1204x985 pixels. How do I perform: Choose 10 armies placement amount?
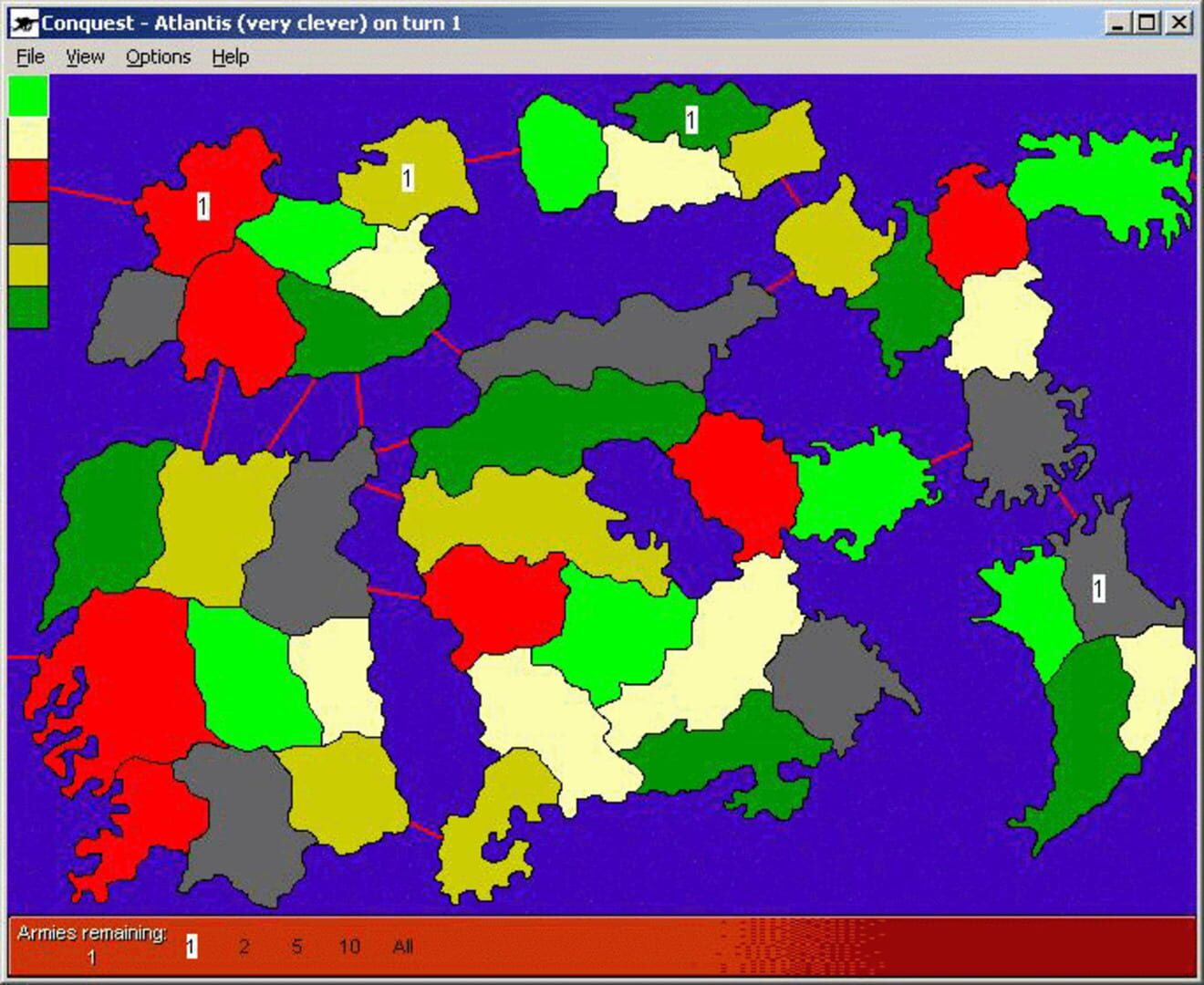(349, 947)
